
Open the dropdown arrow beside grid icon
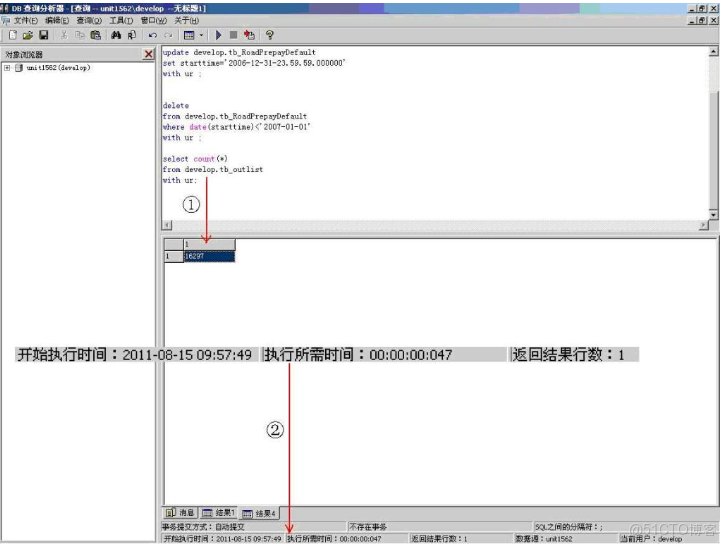(201, 35)
